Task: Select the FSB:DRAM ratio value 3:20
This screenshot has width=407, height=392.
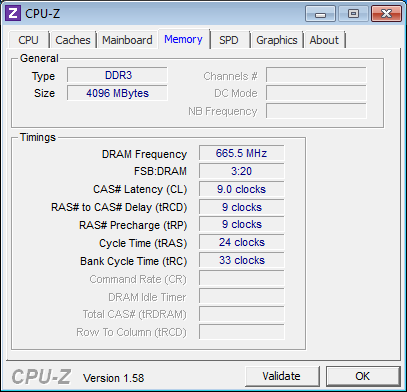Action: pyautogui.click(x=242, y=171)
